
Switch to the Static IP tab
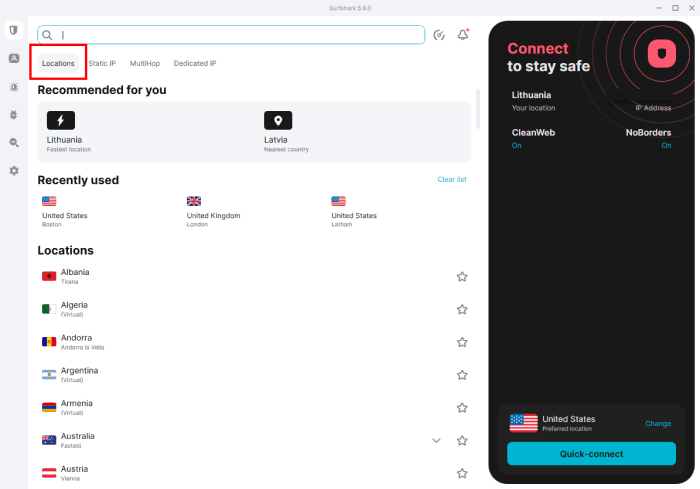(102, 63)
